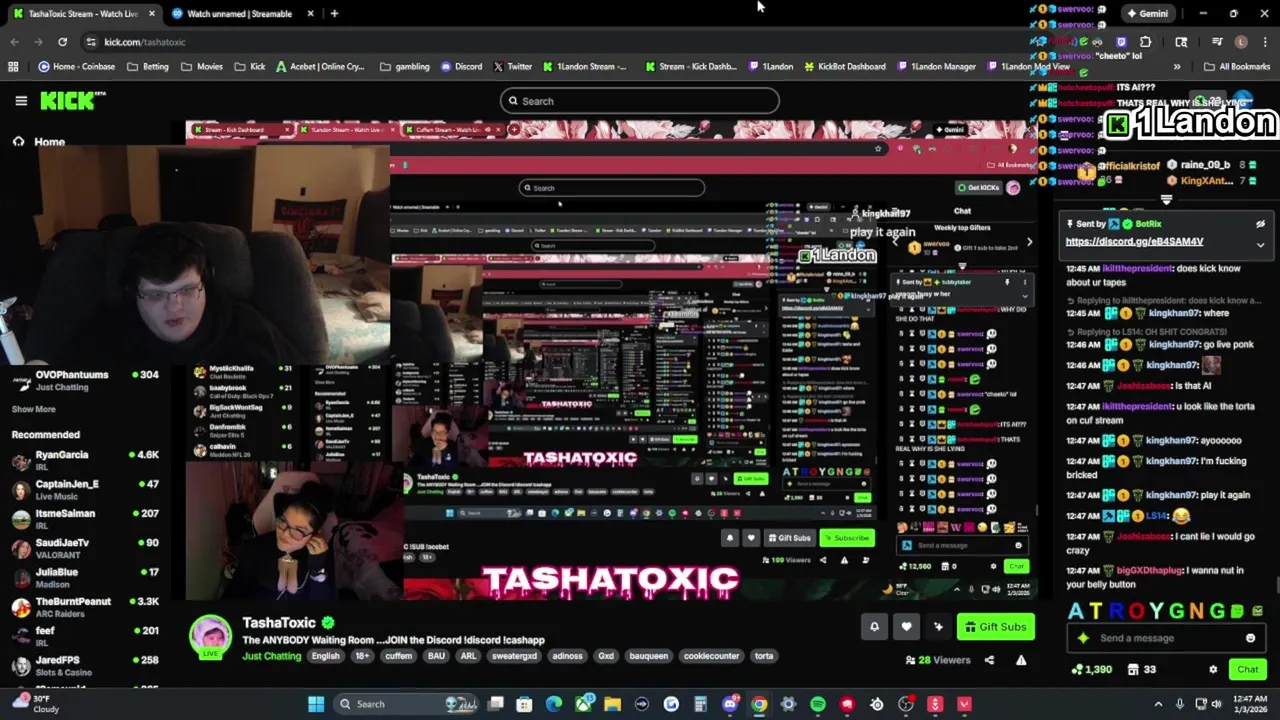This screenshot has width=1280, height=720.
Task: Hide the pinned BotRix message
Action: pos(1260,224)
